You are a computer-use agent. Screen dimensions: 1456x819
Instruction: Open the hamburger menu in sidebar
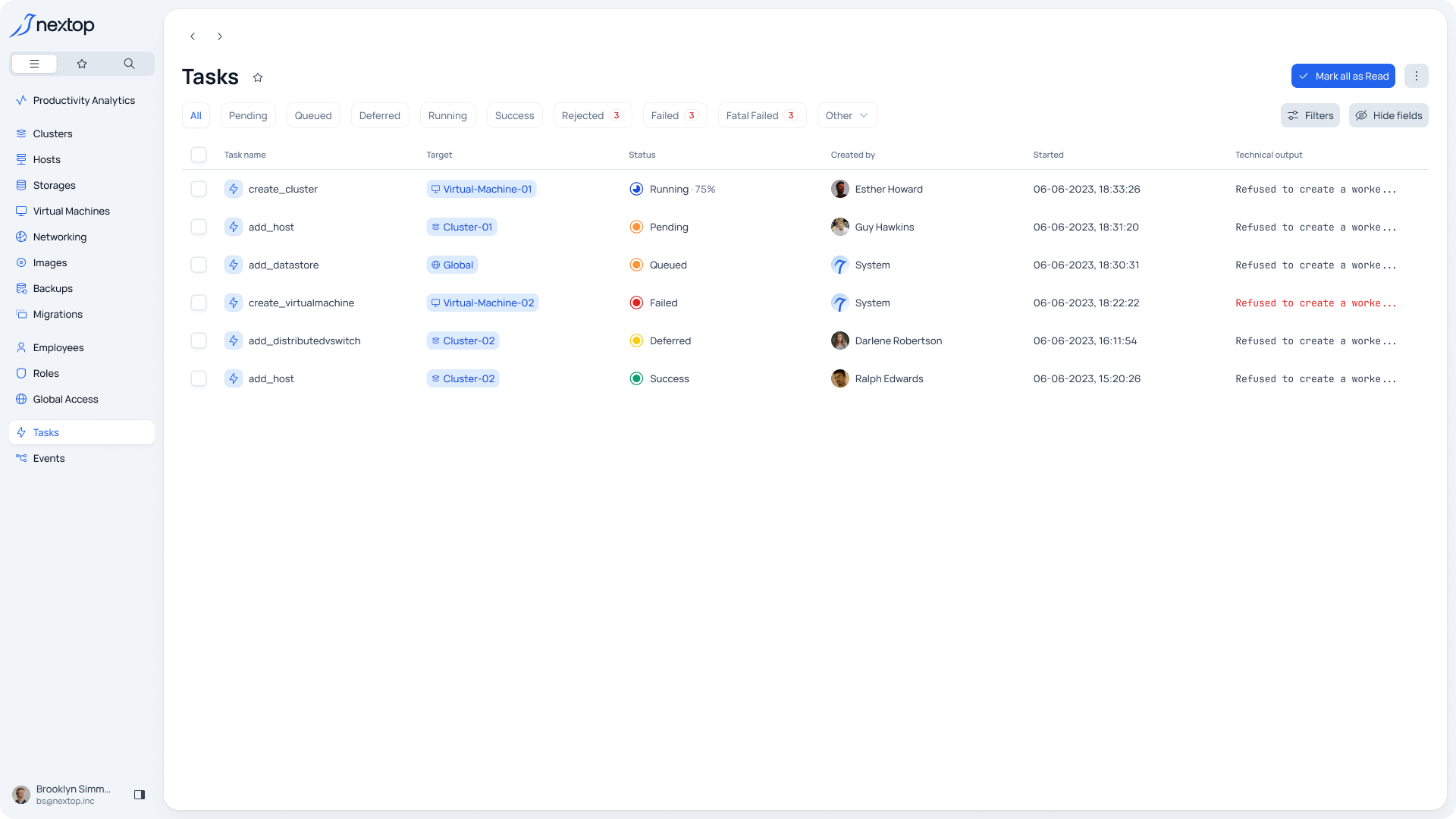pos(34,64)
